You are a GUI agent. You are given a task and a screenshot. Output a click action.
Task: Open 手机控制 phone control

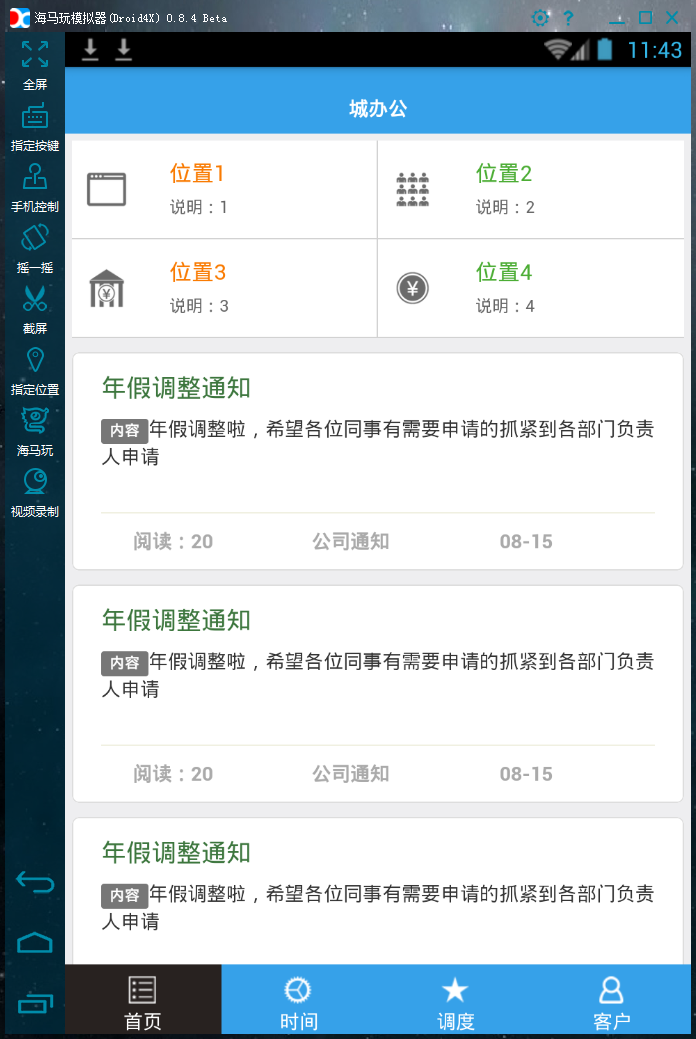34,177
